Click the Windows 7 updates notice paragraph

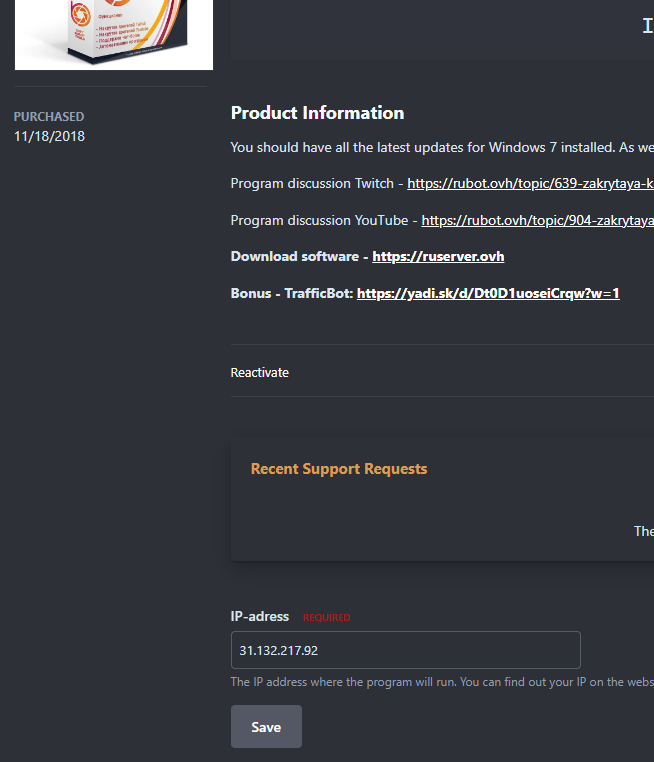[x=440, y=148]
